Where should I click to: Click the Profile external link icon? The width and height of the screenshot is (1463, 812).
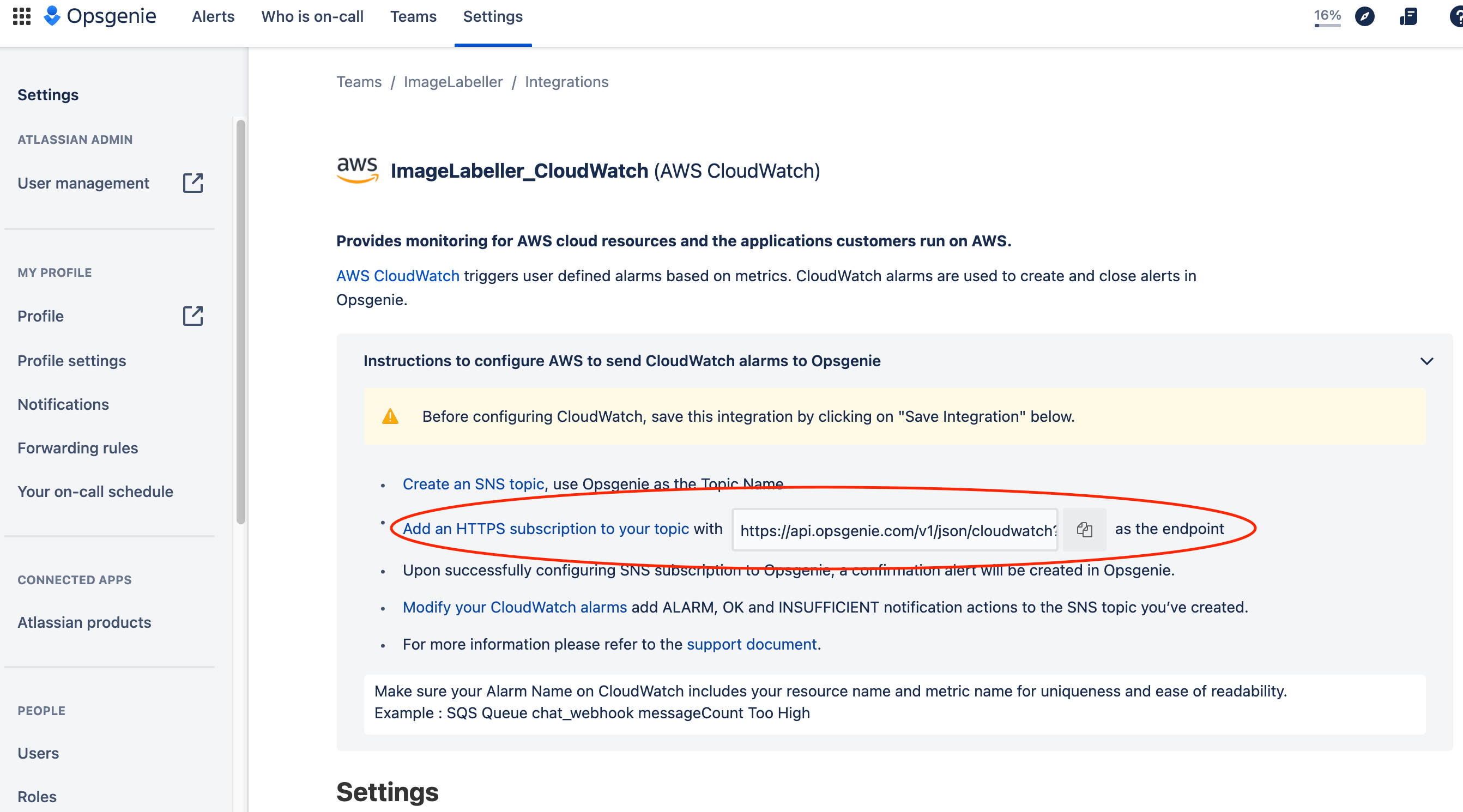point(193,316)
